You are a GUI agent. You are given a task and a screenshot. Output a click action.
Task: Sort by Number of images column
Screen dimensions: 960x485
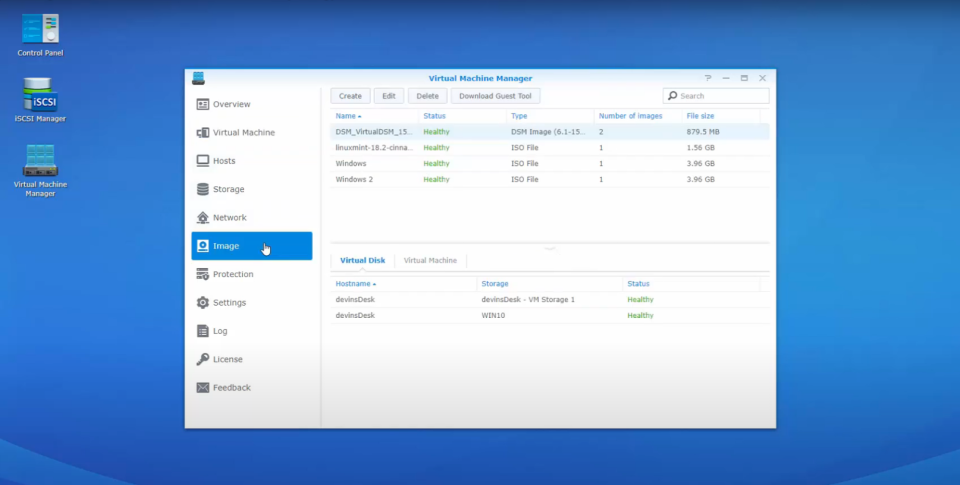pos(637,116)
